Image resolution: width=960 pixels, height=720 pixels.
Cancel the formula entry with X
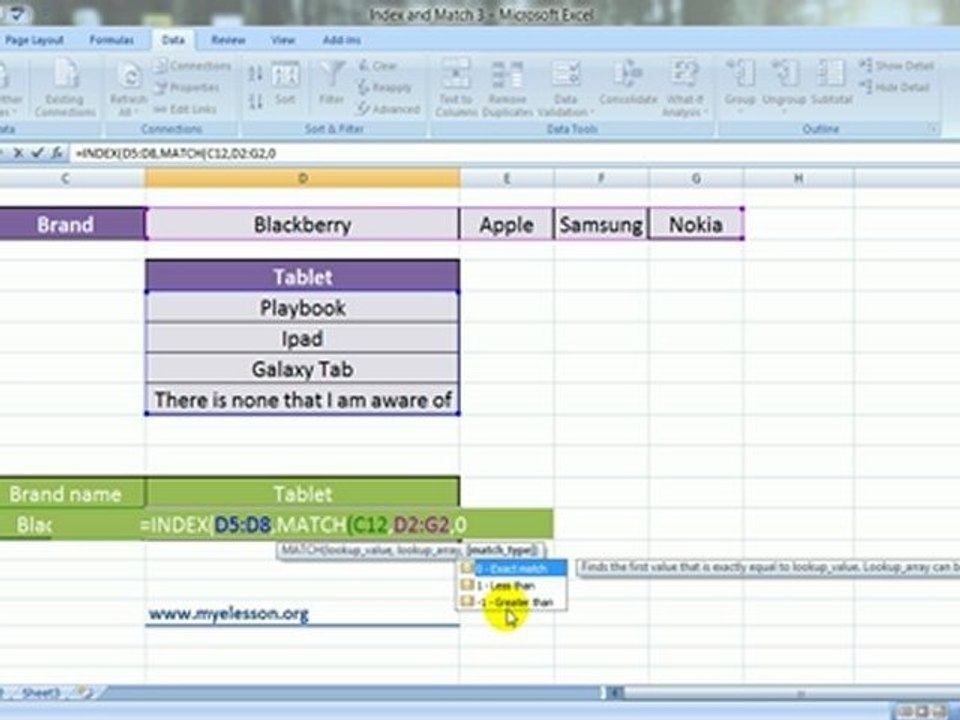18,153
